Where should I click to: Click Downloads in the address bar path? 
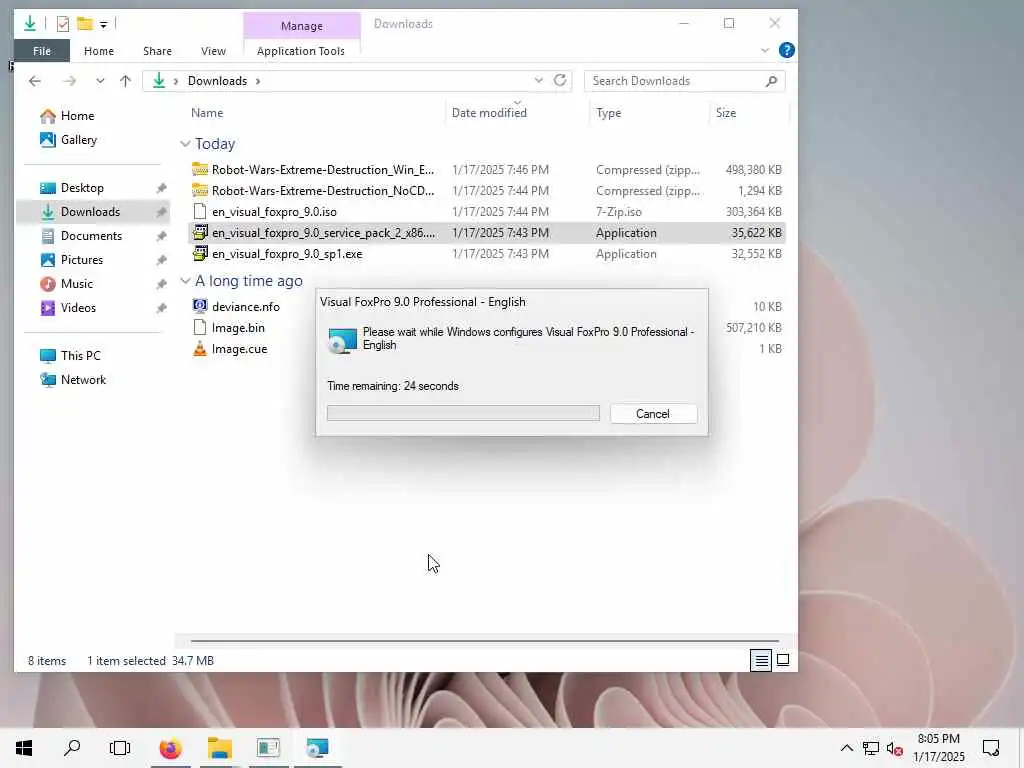pyautogui.click(x=217, y=81)
